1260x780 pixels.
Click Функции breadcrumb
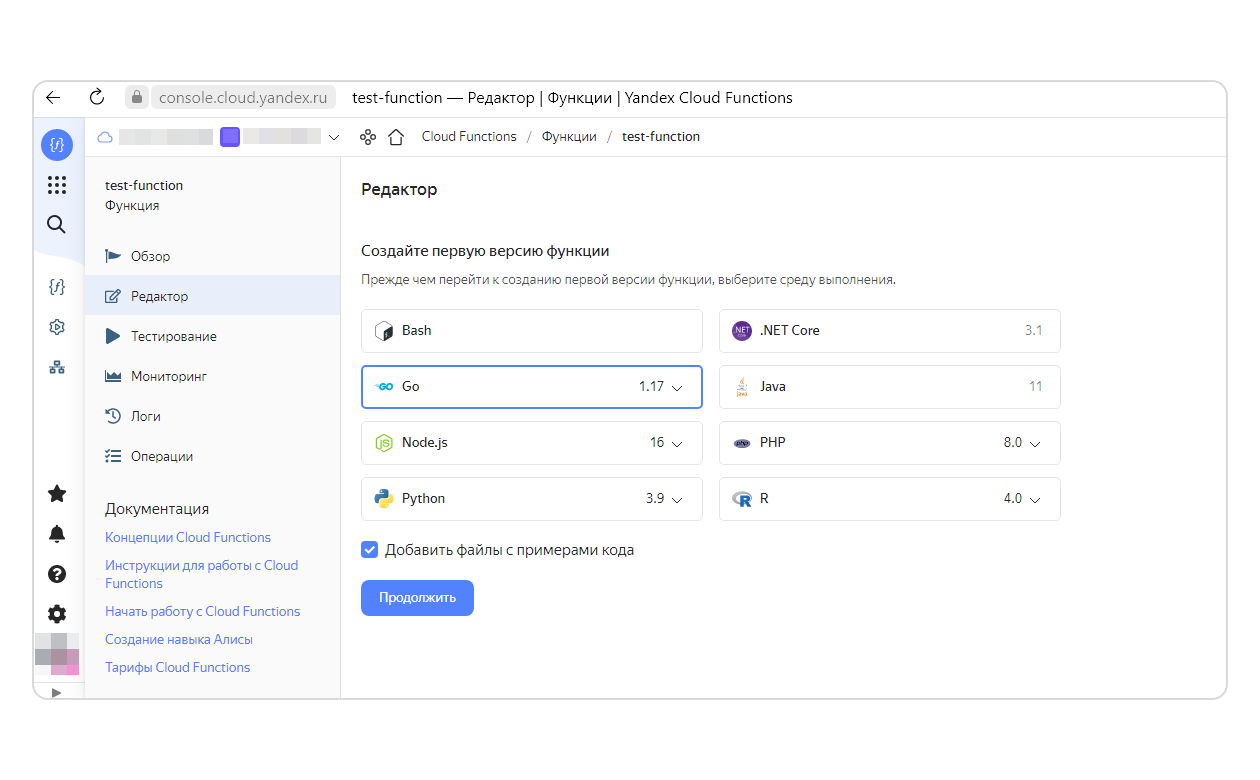coord(569,137)
